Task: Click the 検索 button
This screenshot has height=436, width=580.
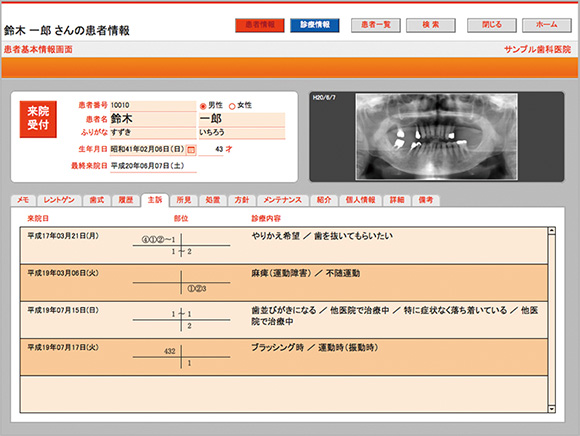Action: click(431, 25)
